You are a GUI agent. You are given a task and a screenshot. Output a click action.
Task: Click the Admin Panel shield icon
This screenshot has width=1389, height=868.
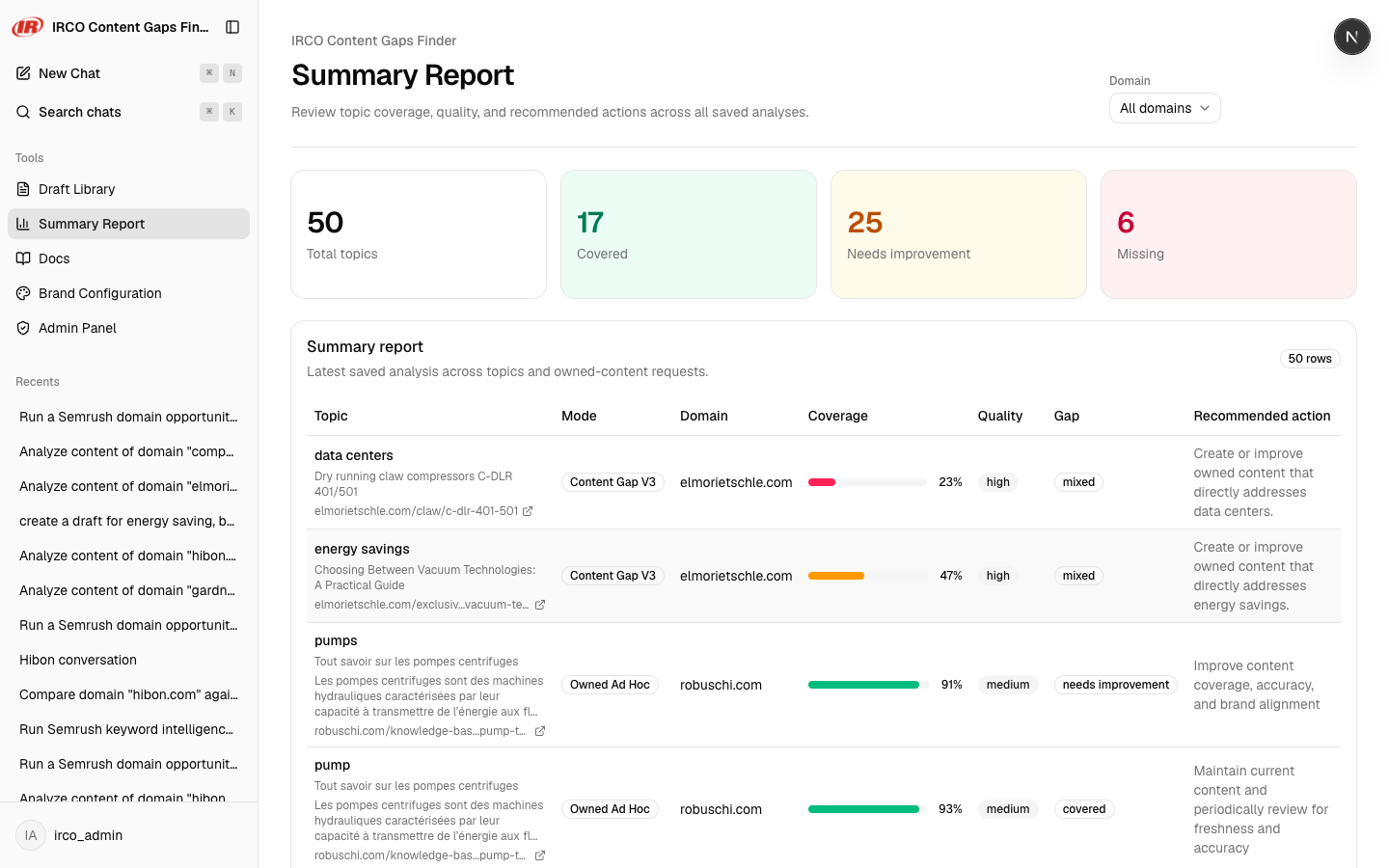(23, 328)
